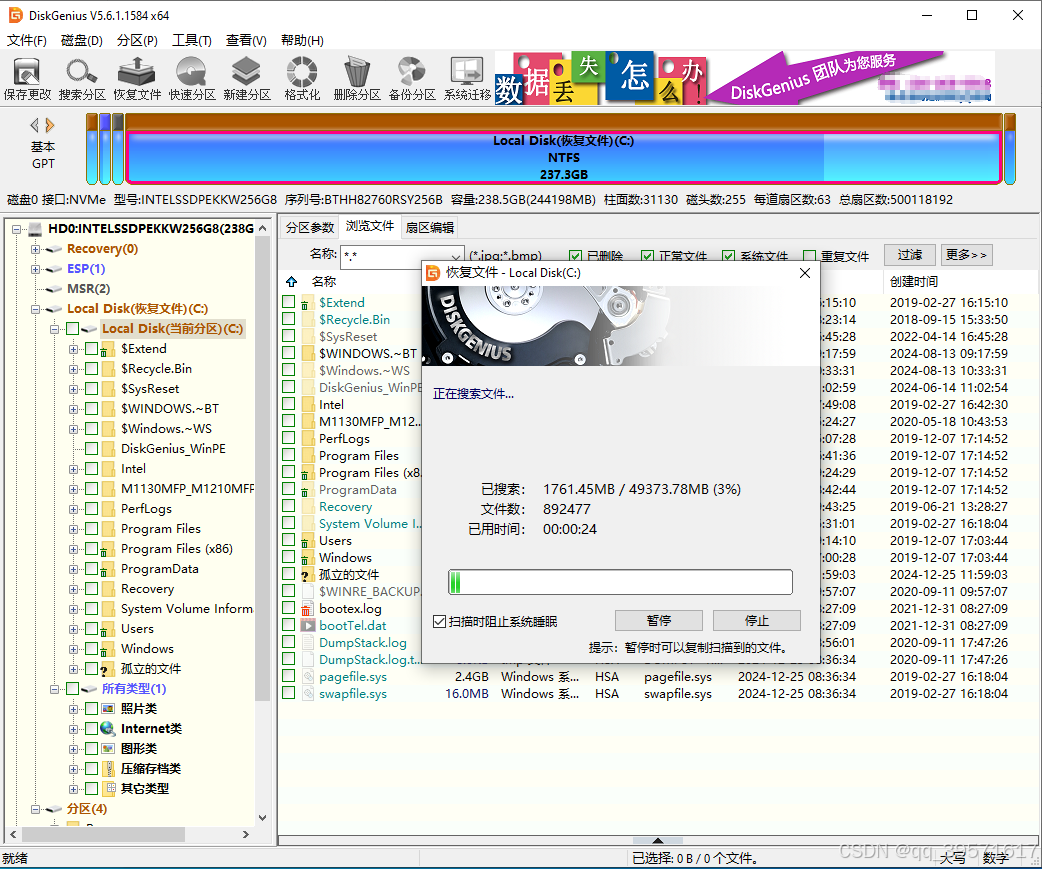Open the 文件(F) menu

(x=27, y=41)
